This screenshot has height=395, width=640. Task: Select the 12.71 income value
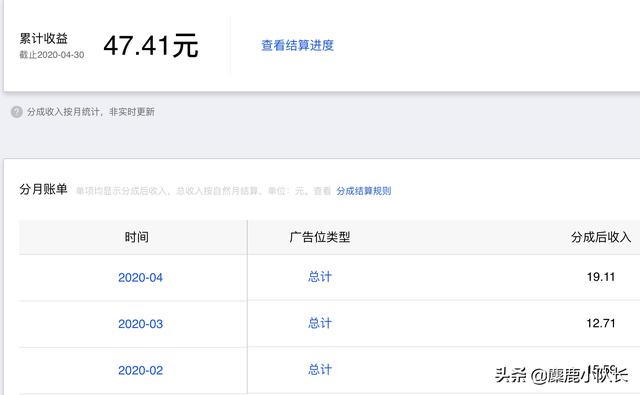coord(601,324)
